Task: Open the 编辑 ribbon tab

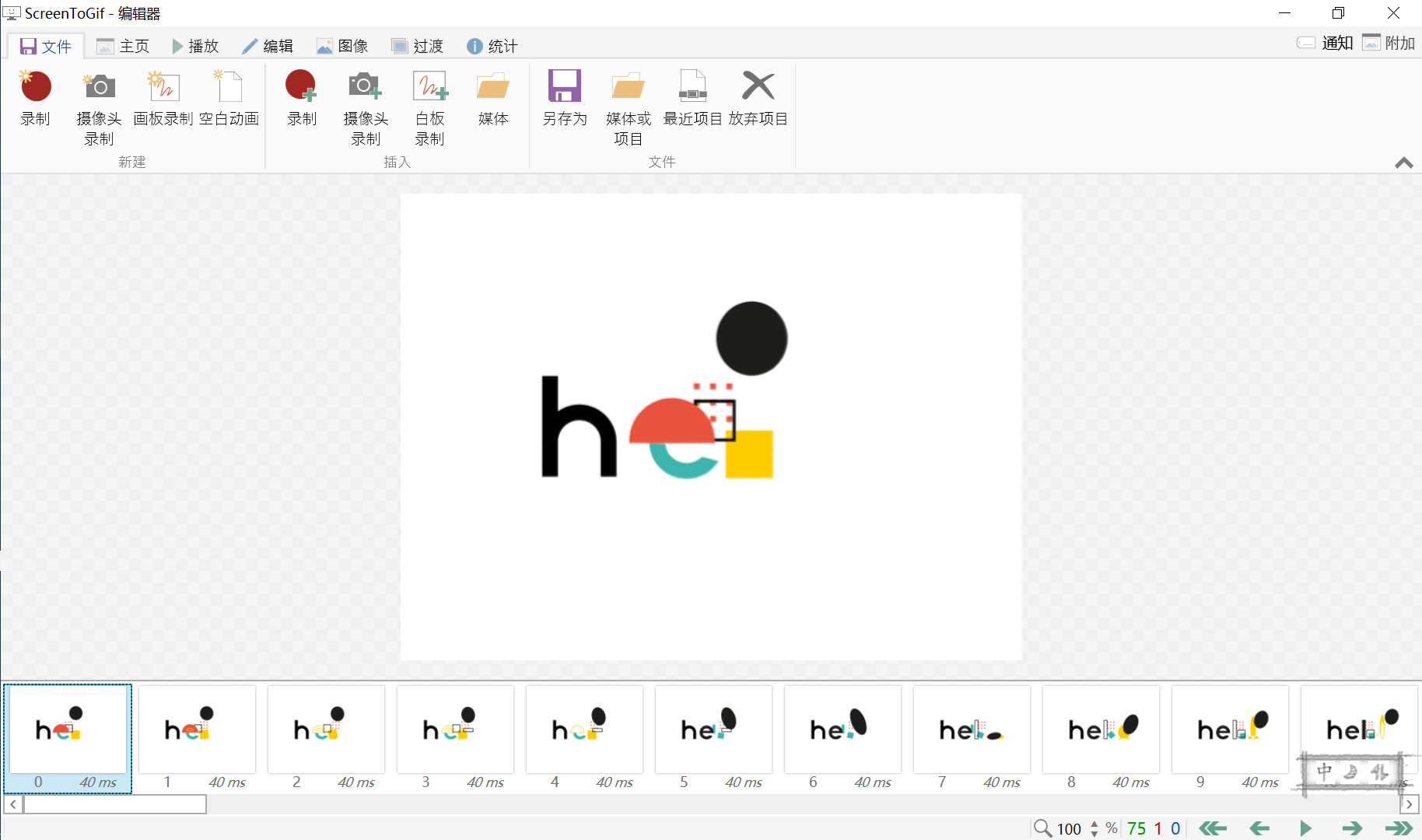Action: (x=268, y=46)
